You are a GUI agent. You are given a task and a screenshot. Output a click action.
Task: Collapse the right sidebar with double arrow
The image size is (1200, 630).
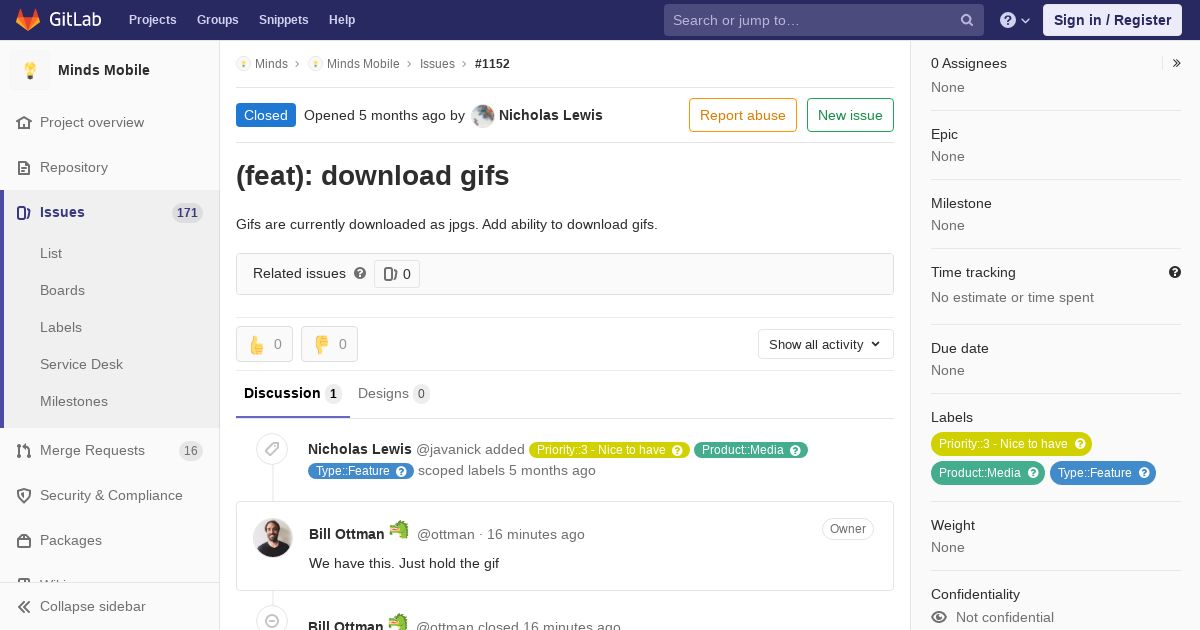click(1177, 63)
